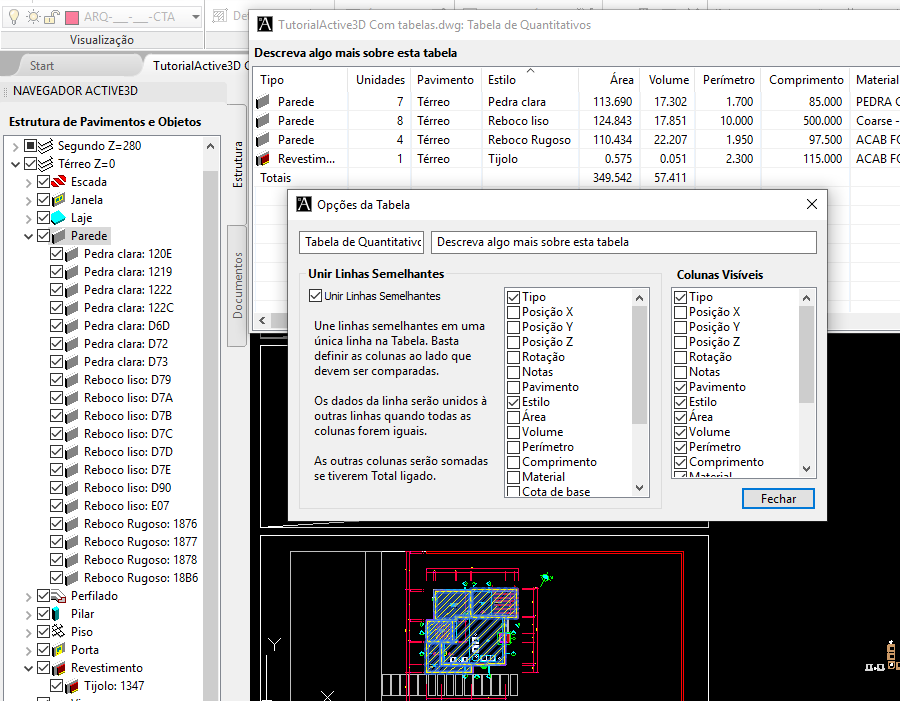Image resolution: width=900 pixels, height=701 pixels.
Task: Click the Piso floor hatch icon
Action: coord(59,632)
